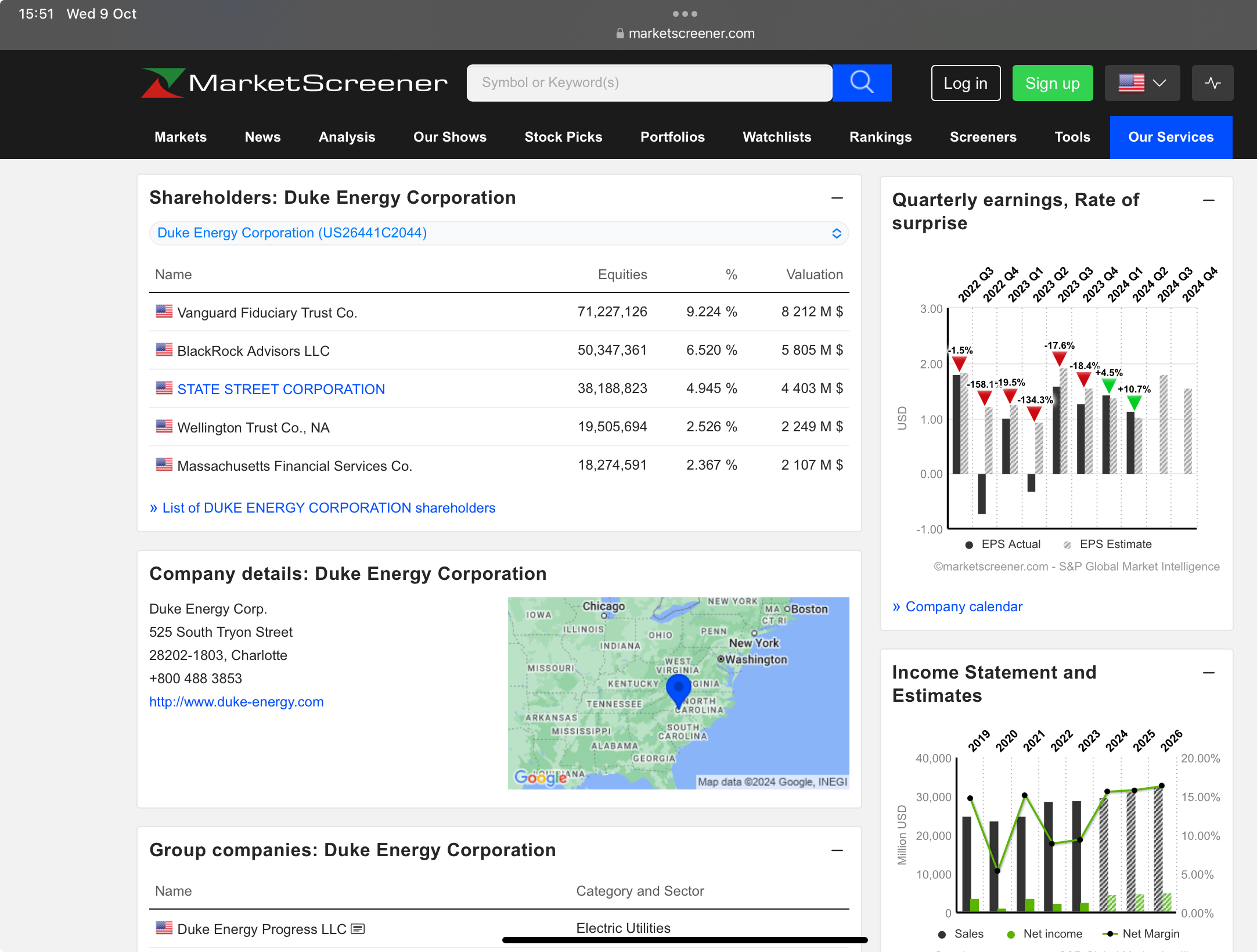Open the market pulse chart icon

1212,83
